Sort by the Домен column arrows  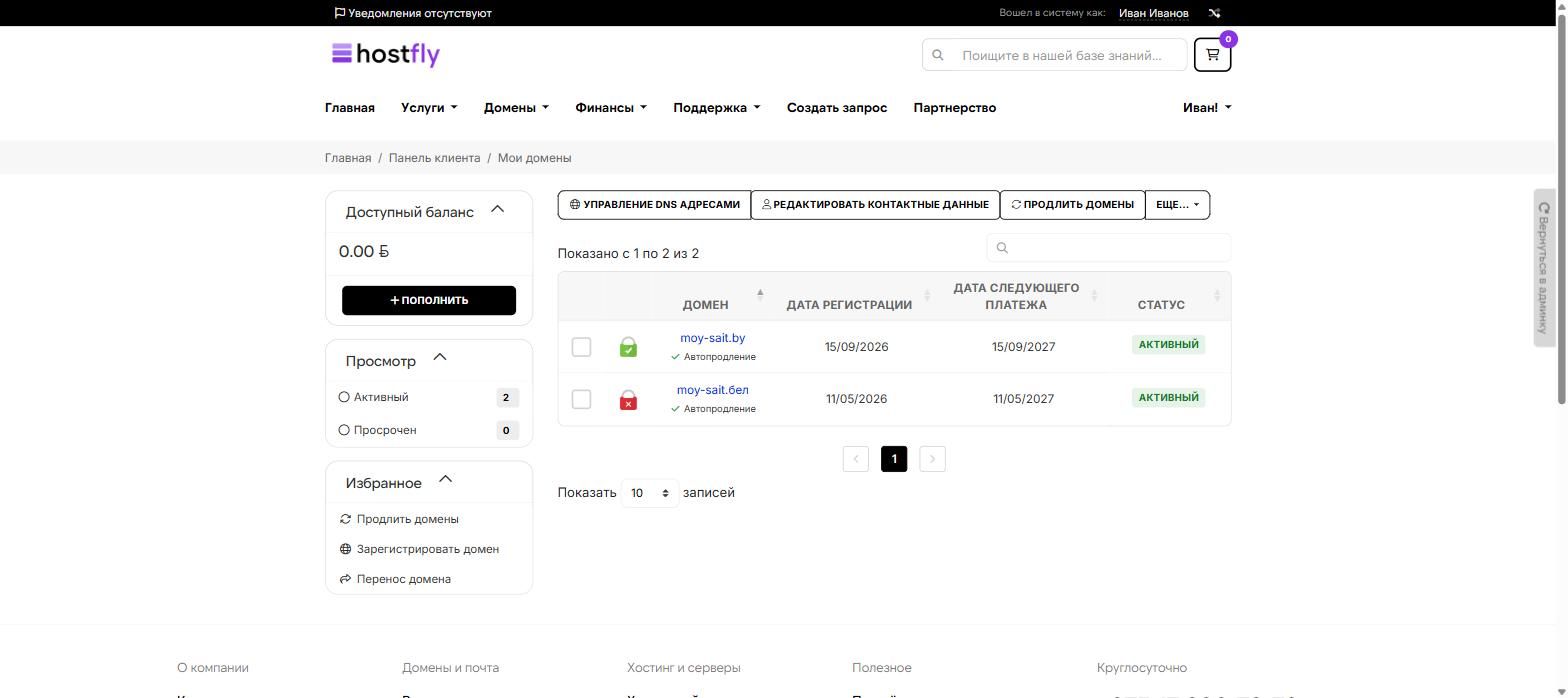tap(760, 294)
